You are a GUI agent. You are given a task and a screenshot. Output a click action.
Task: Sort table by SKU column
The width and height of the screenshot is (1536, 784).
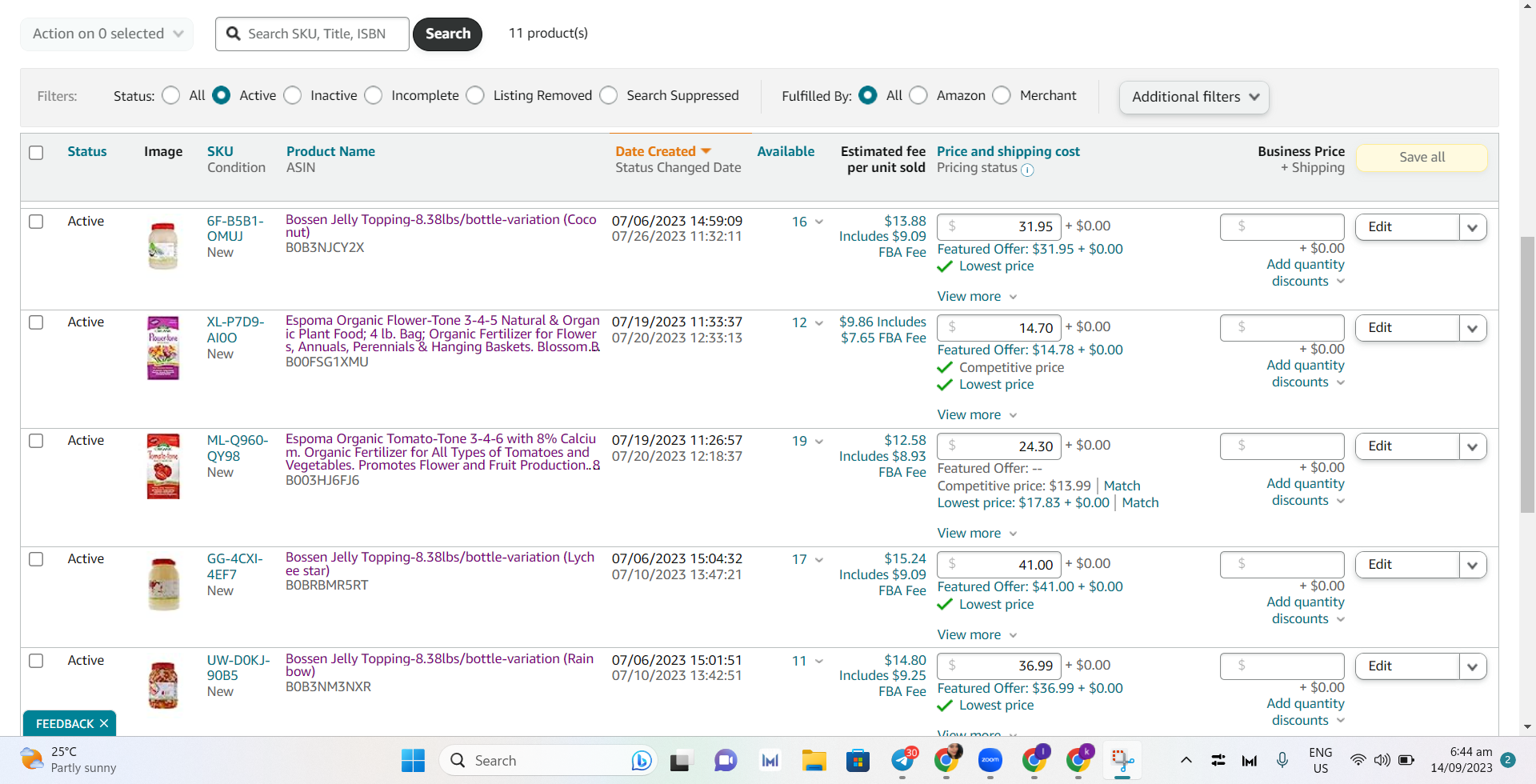220,151
